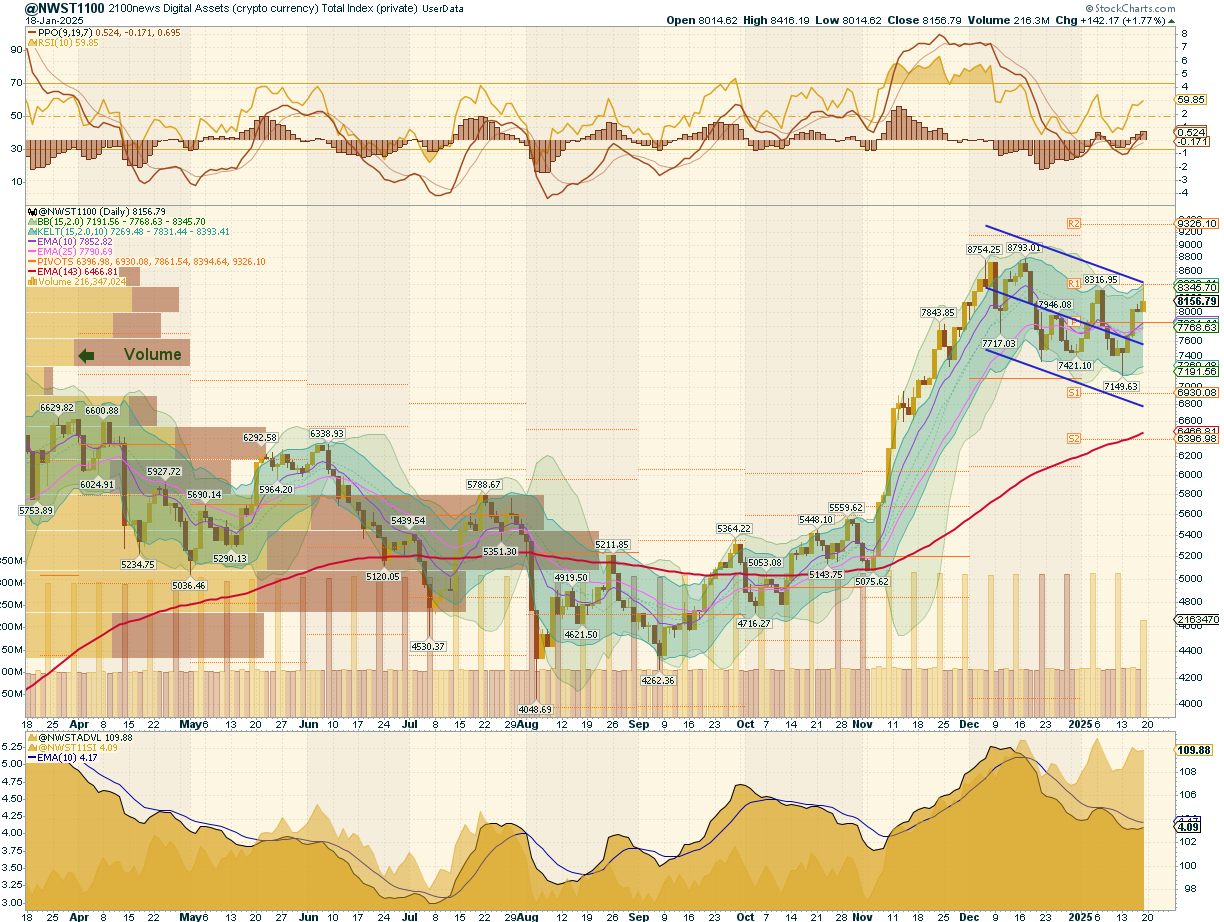Click the Volume legend bar icon
This screenshot has width=1224, height=922.
[33, 282]
